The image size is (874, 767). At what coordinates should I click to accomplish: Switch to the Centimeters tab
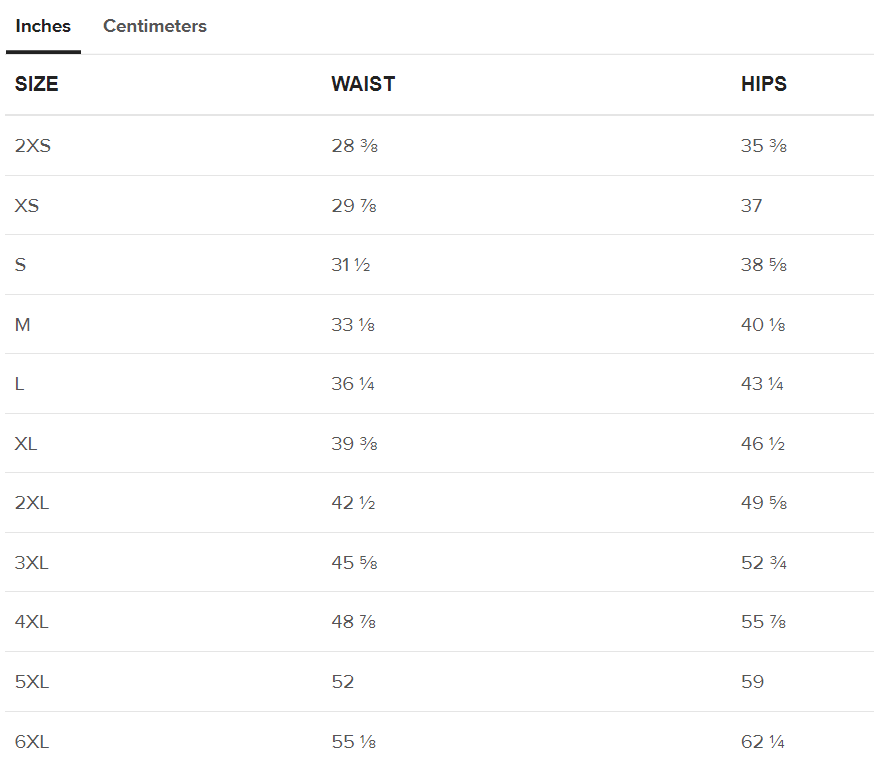click(155, 27)
